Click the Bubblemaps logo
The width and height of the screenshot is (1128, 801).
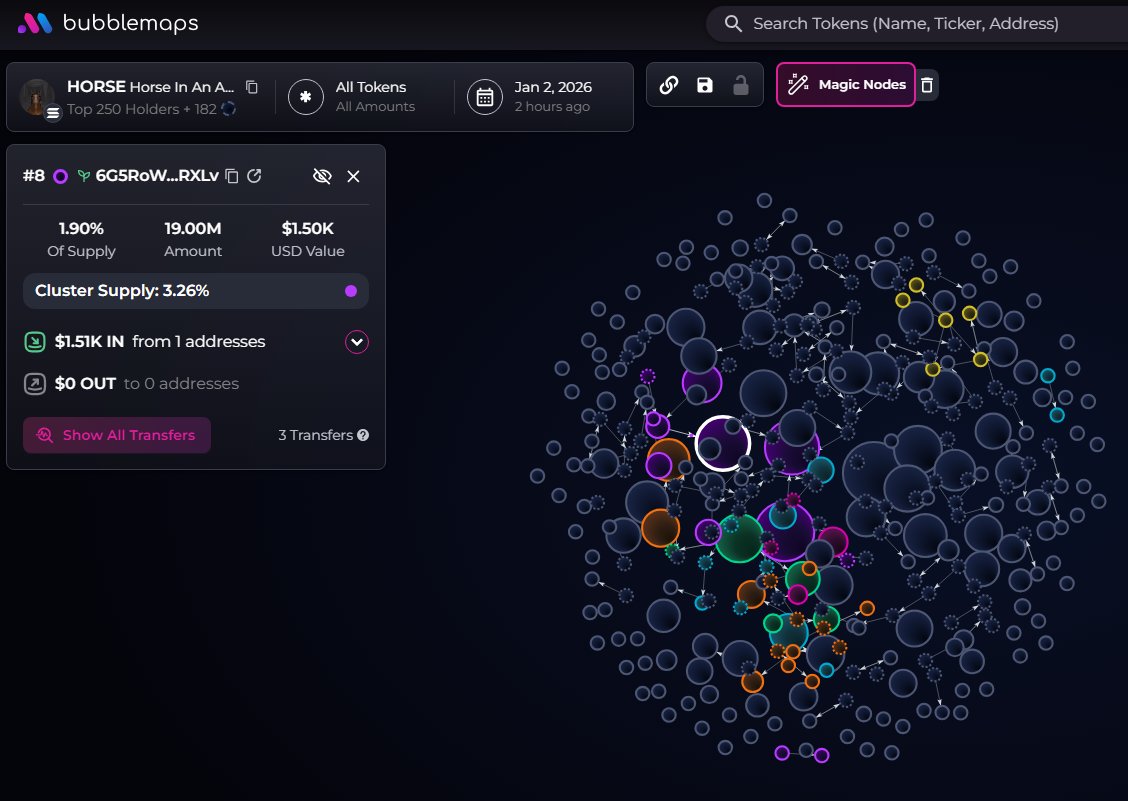107,23
